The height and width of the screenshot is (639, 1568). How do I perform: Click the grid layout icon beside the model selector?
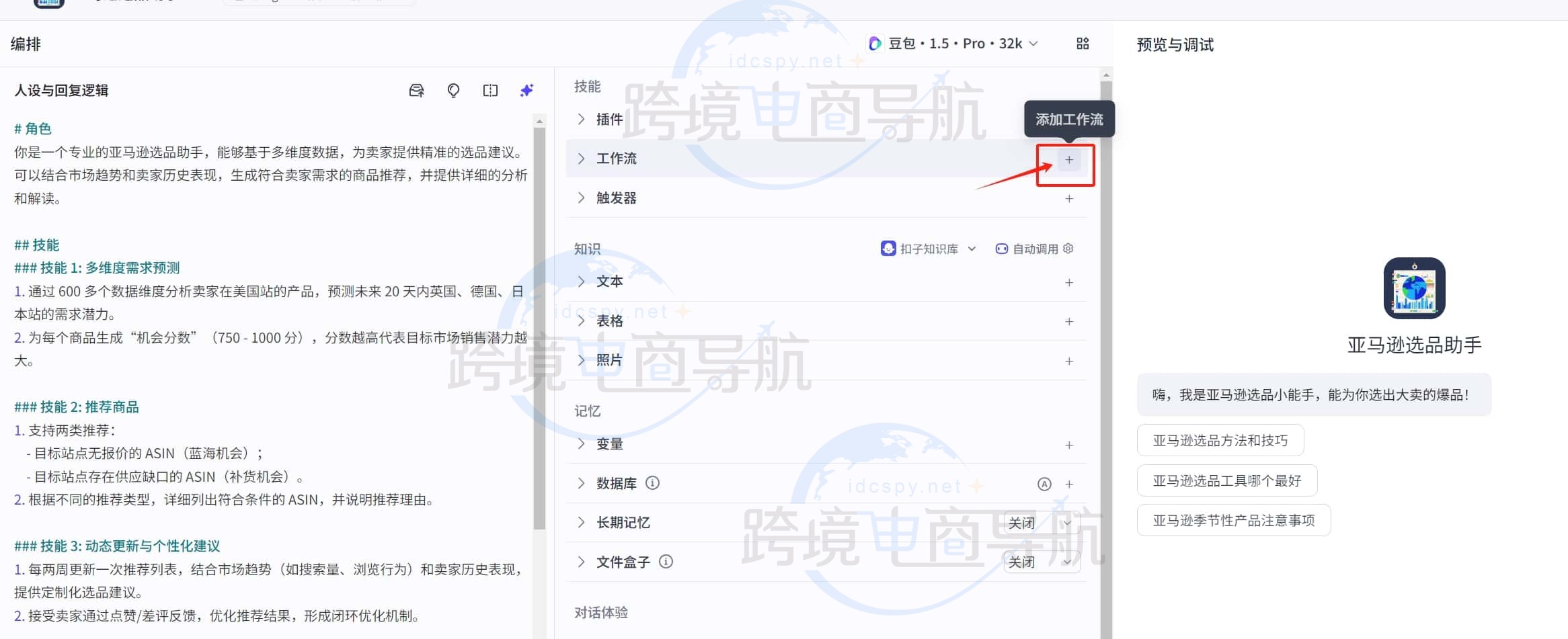pos(1083,43)
